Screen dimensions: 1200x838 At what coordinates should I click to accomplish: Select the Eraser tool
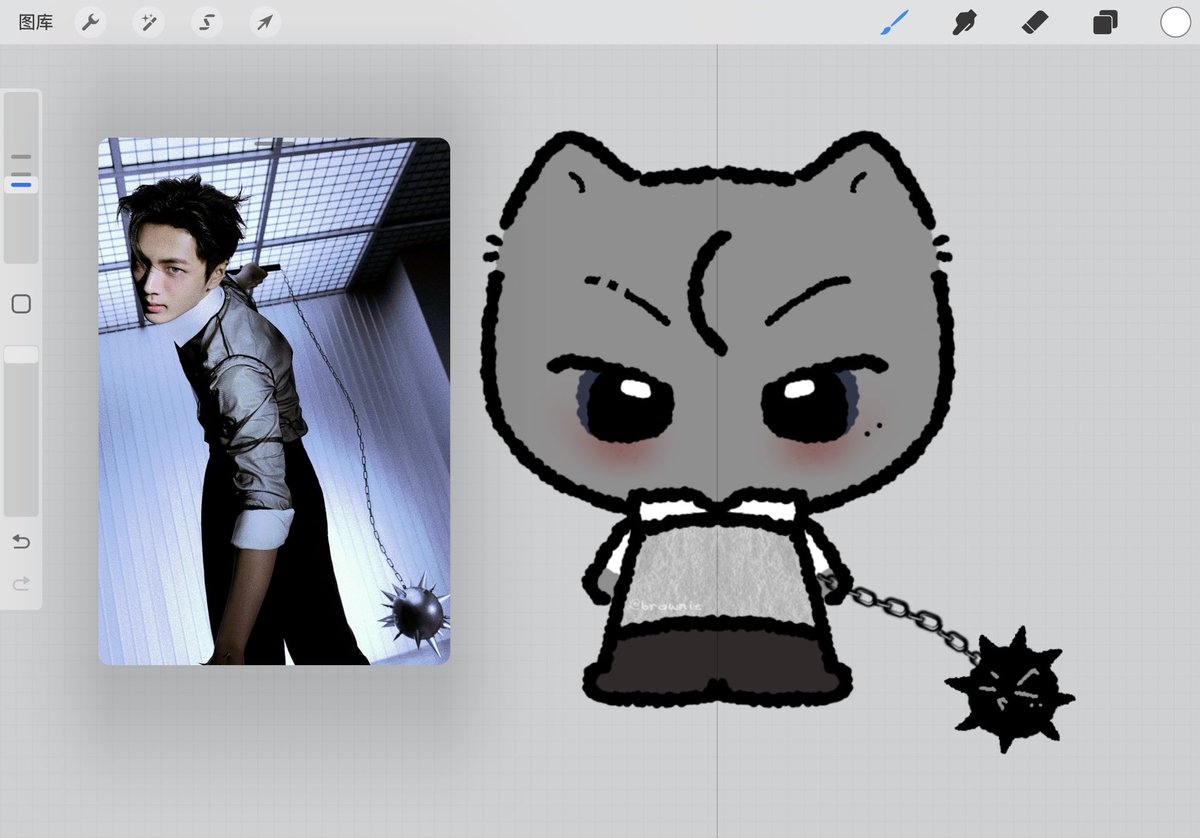pos(1035,22)
